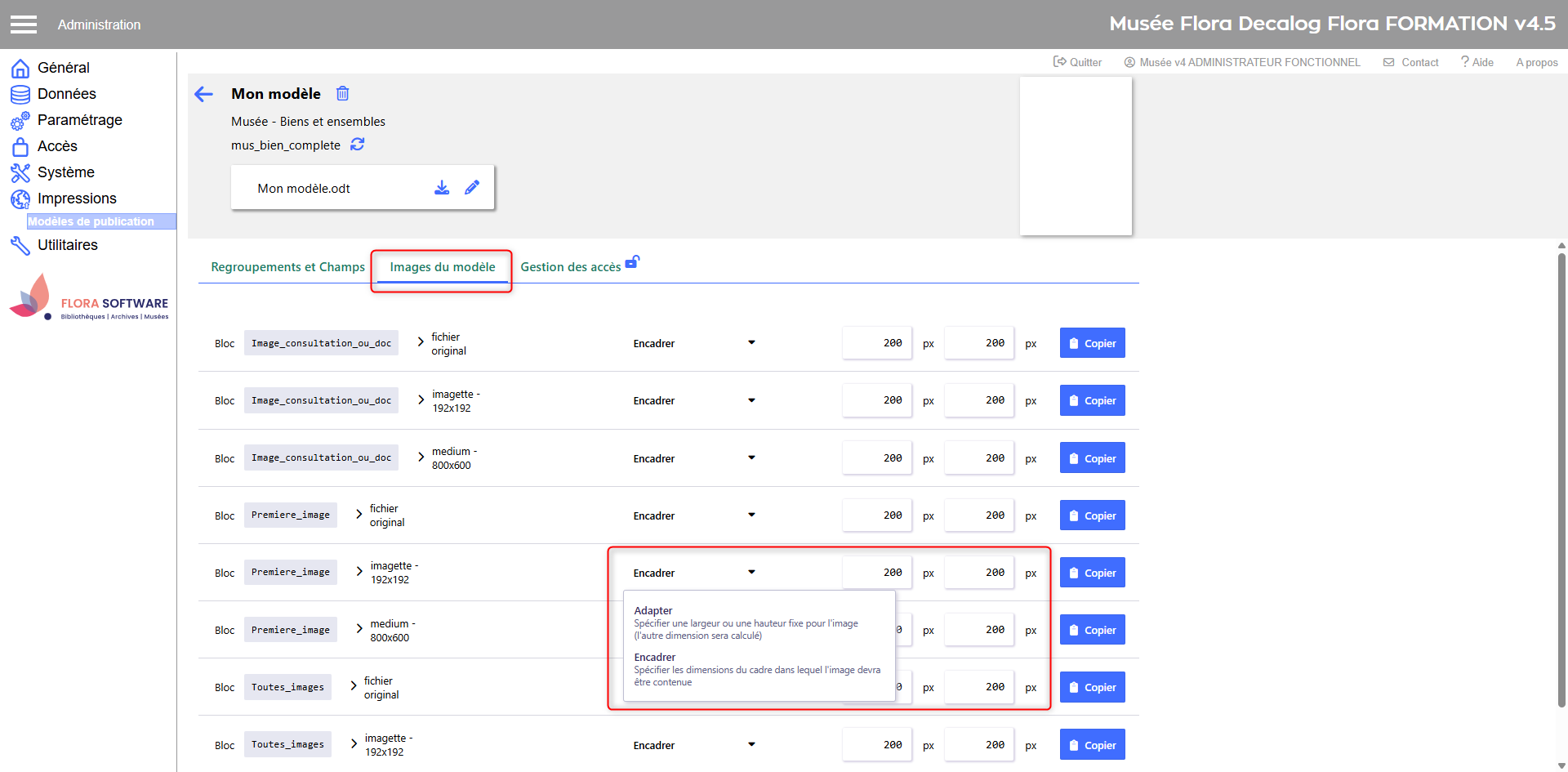Viewport: 1568px width, 772px height.
Task: Click Copier for the Premiere_image medium row
Action: (1092, 630)
